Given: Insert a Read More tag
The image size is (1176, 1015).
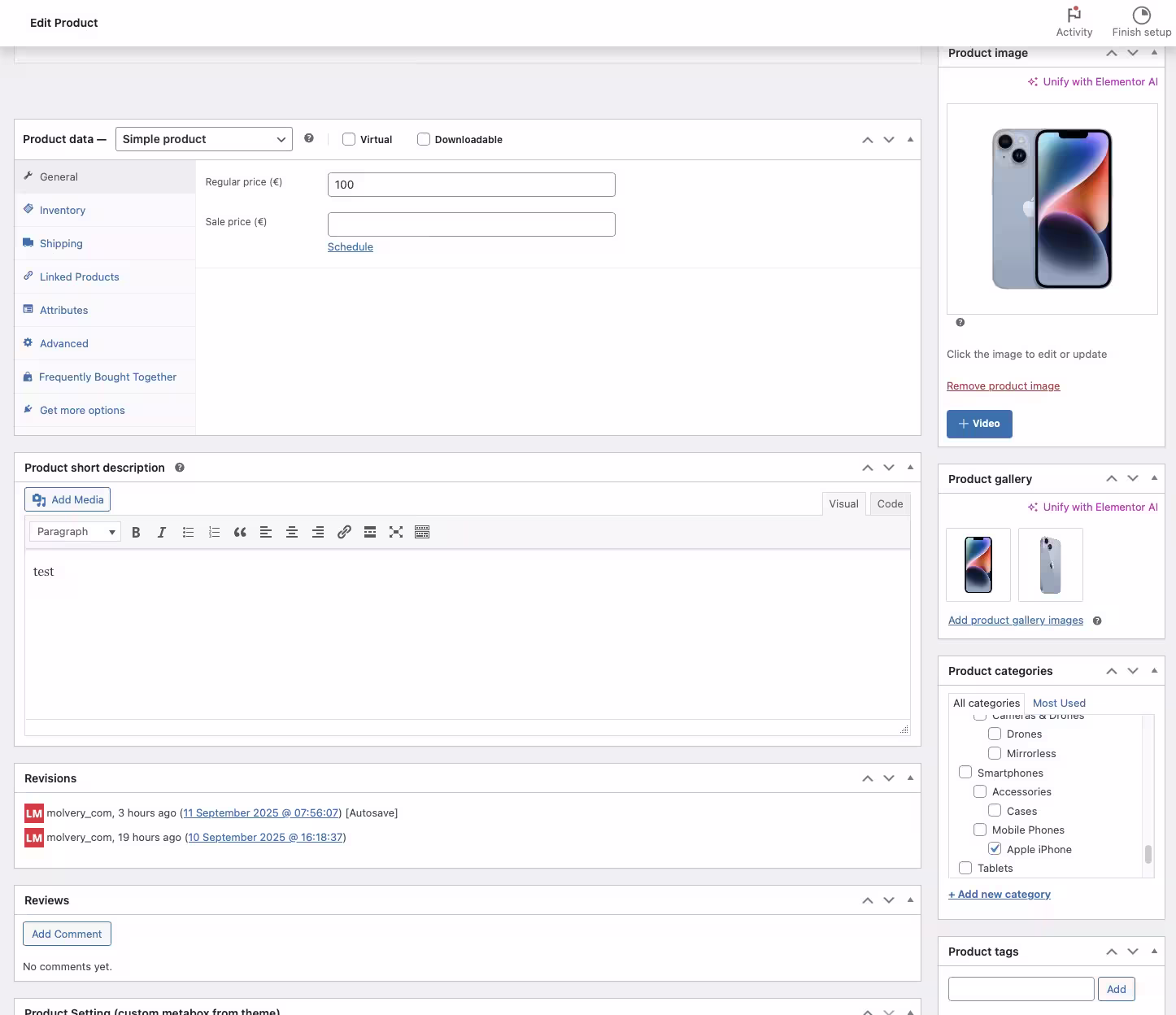Looking at the screenshot, I should tap(370, 532).
